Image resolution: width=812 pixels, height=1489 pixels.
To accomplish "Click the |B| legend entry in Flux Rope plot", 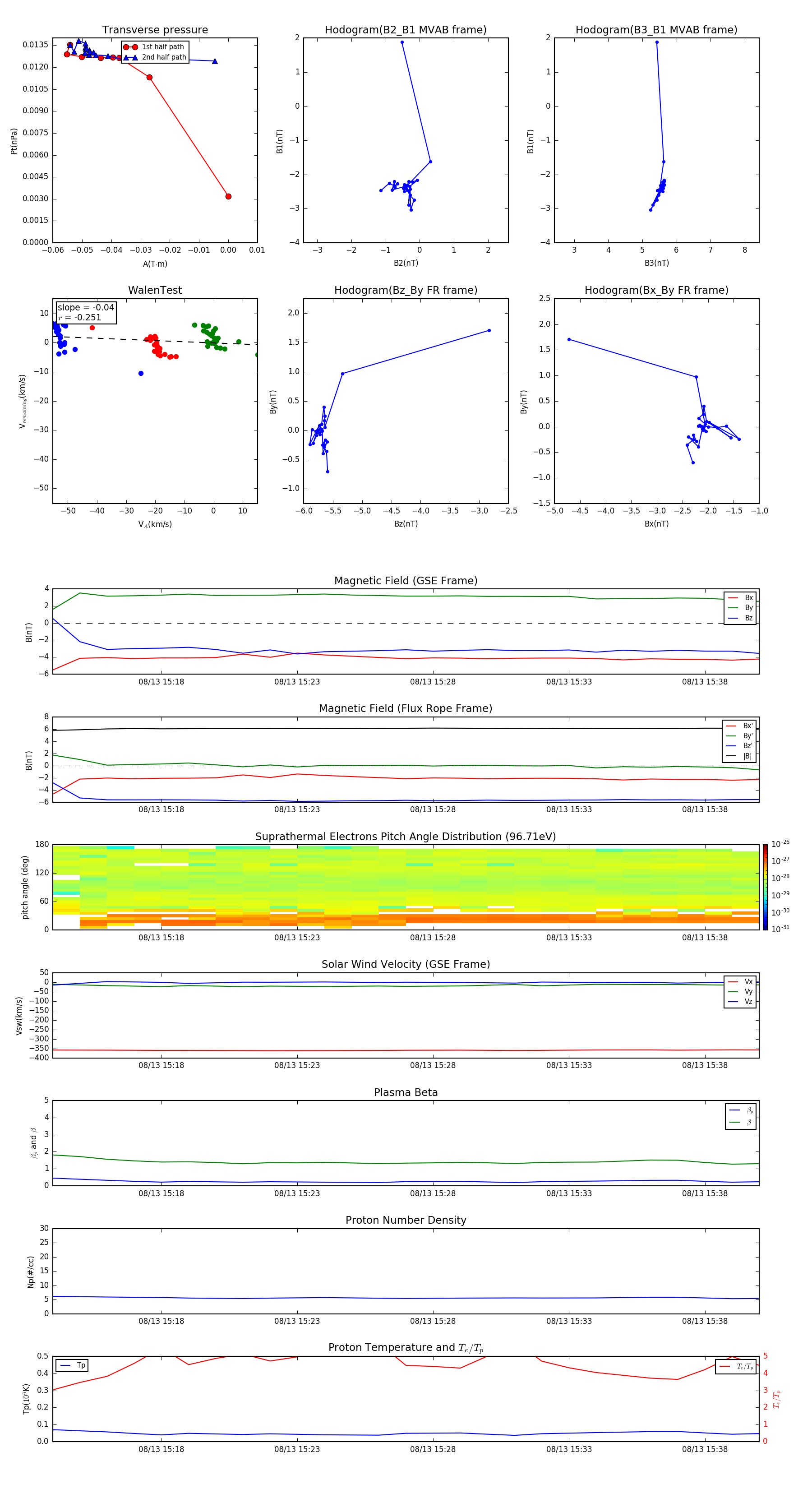I will click(x=739, y=756).
